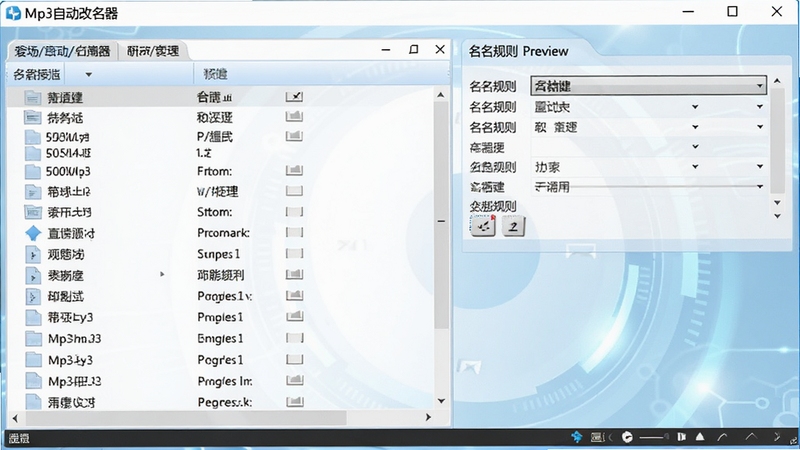
Task: Click the slider track in the status bar
Action: click(654, 437)
